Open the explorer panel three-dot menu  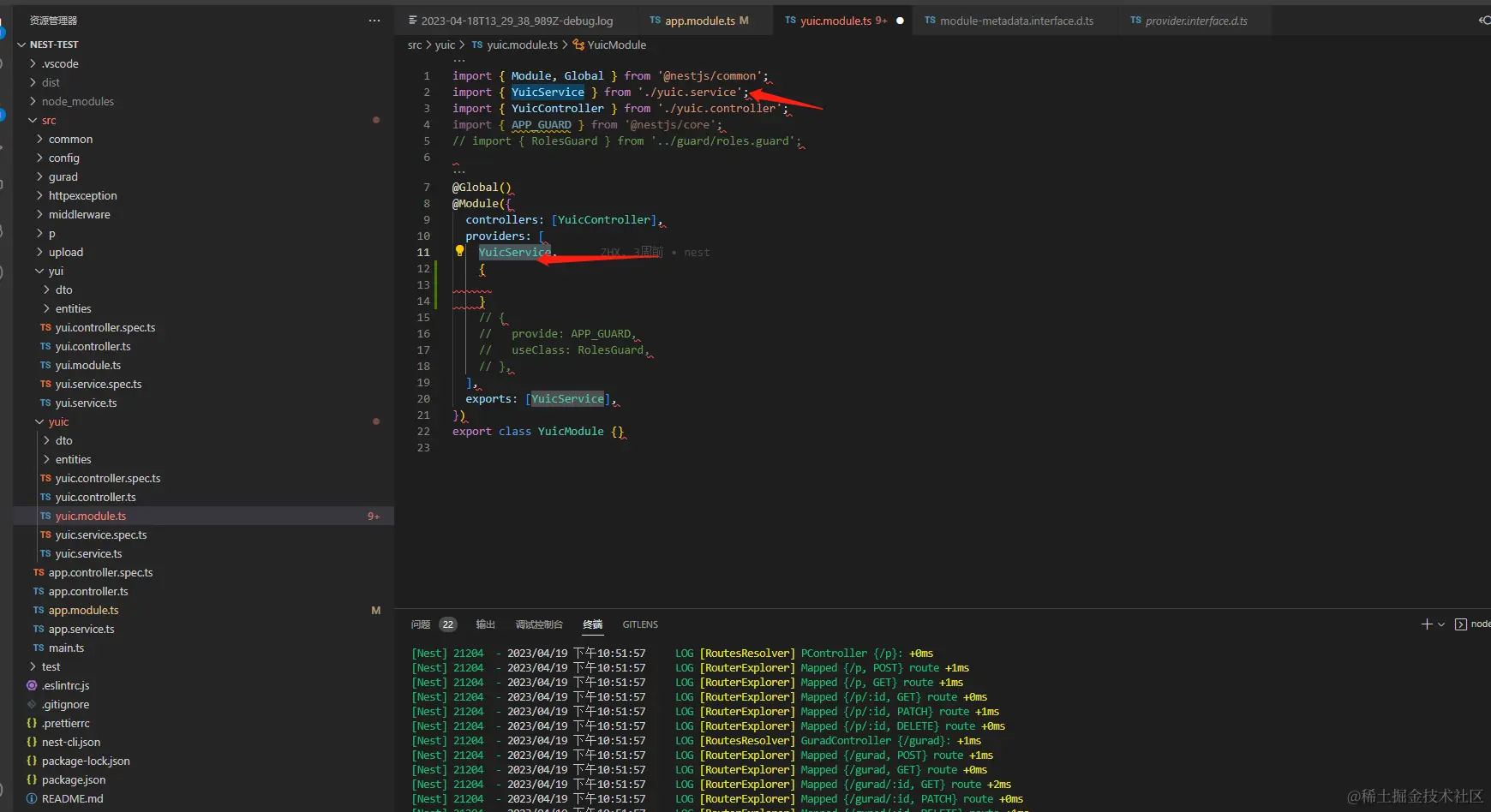tap(374, 21)
